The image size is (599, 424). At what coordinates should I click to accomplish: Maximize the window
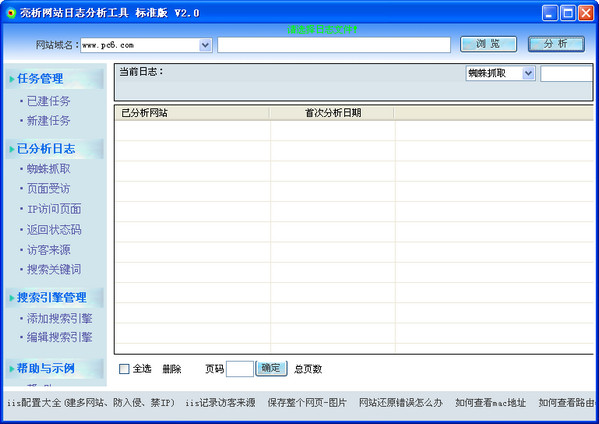point(568,13)
